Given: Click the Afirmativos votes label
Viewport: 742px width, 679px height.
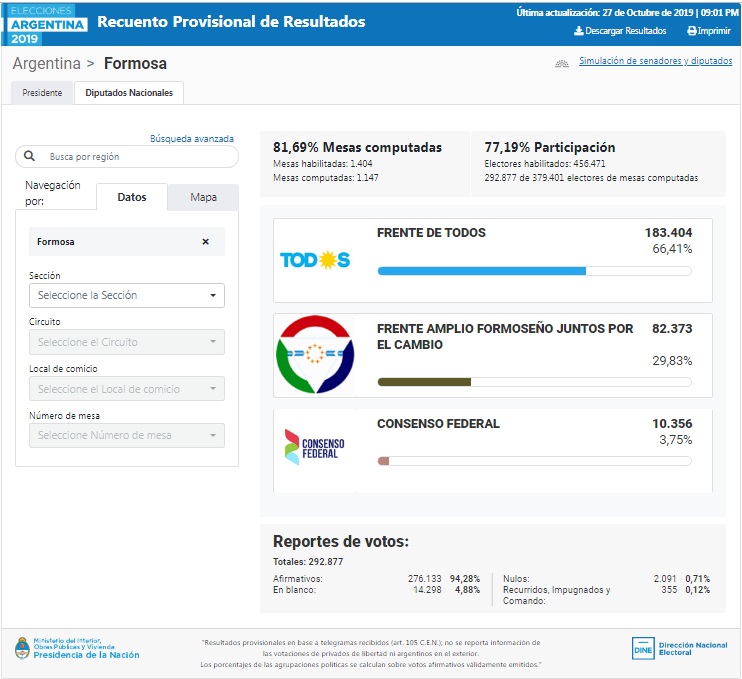Looking at the screenshot, I should point(298,579).
